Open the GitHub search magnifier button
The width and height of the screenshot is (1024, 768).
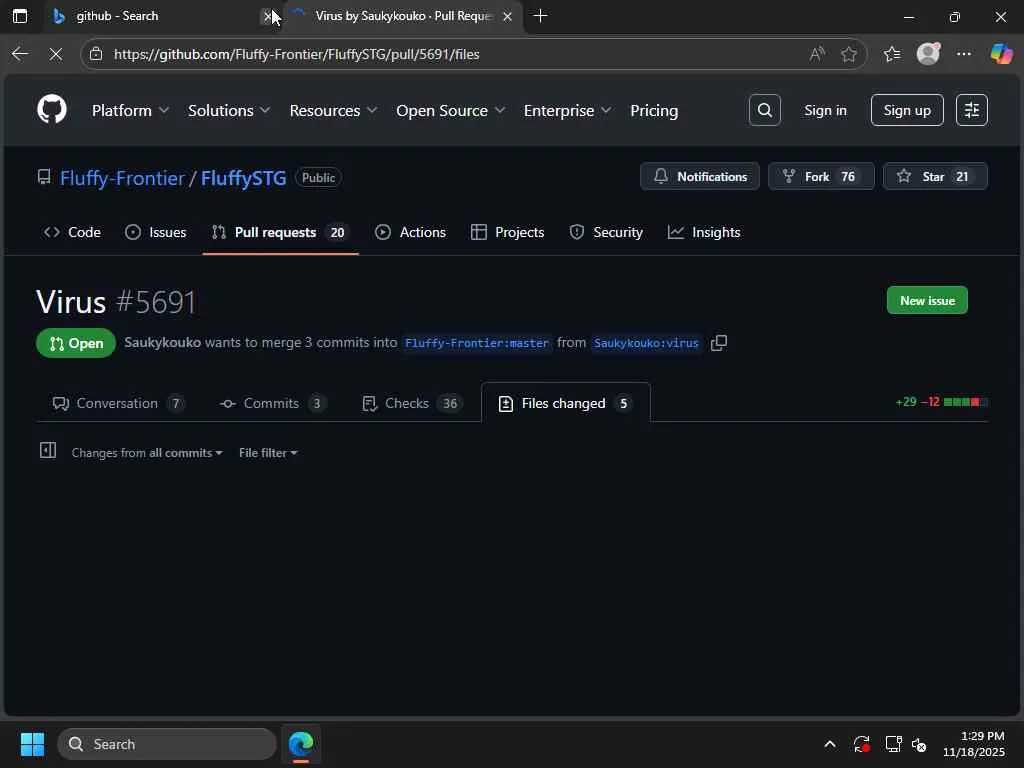coord(765,110)
